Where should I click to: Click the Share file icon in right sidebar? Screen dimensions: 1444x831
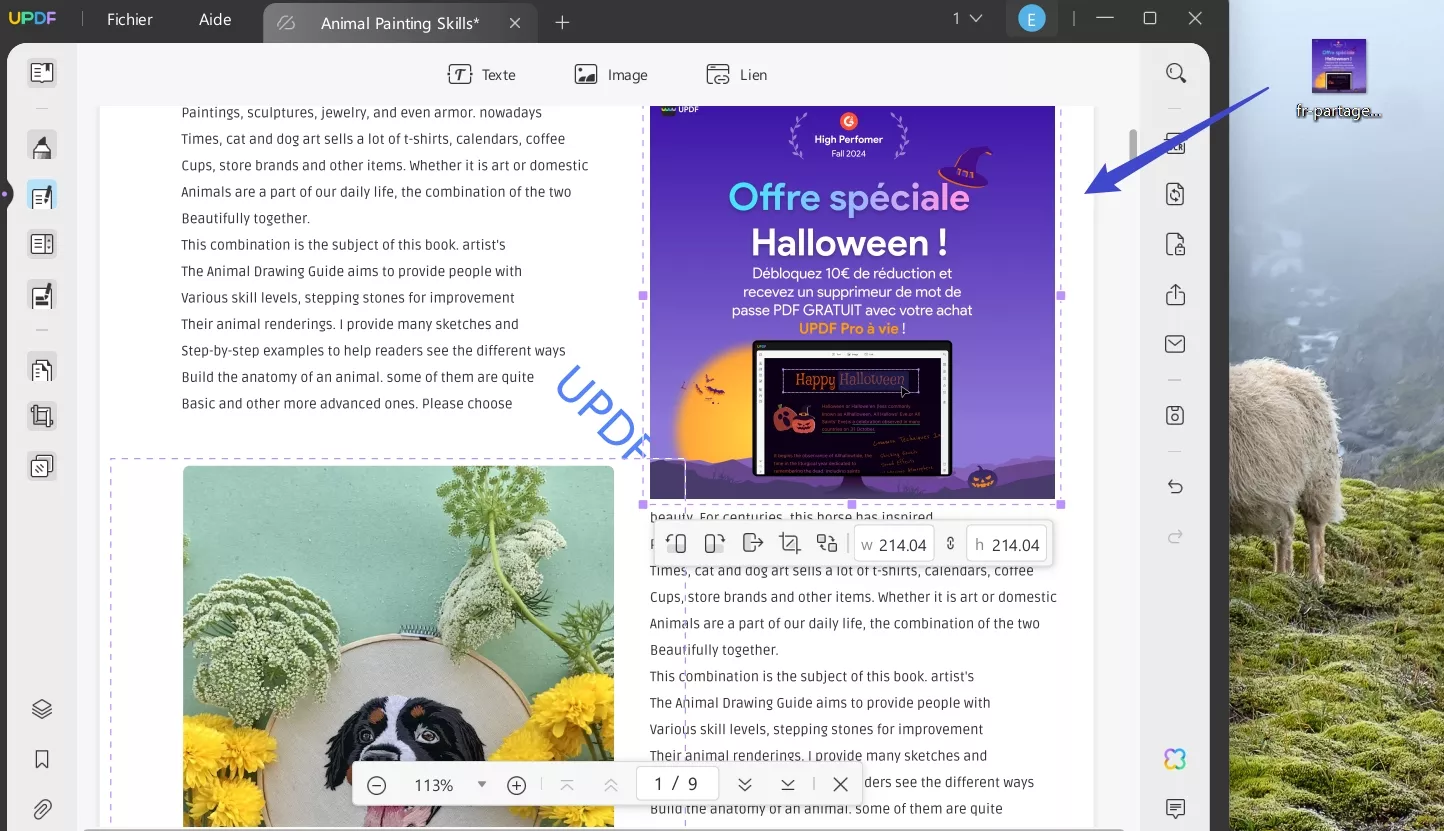(x=1175, y=295)
